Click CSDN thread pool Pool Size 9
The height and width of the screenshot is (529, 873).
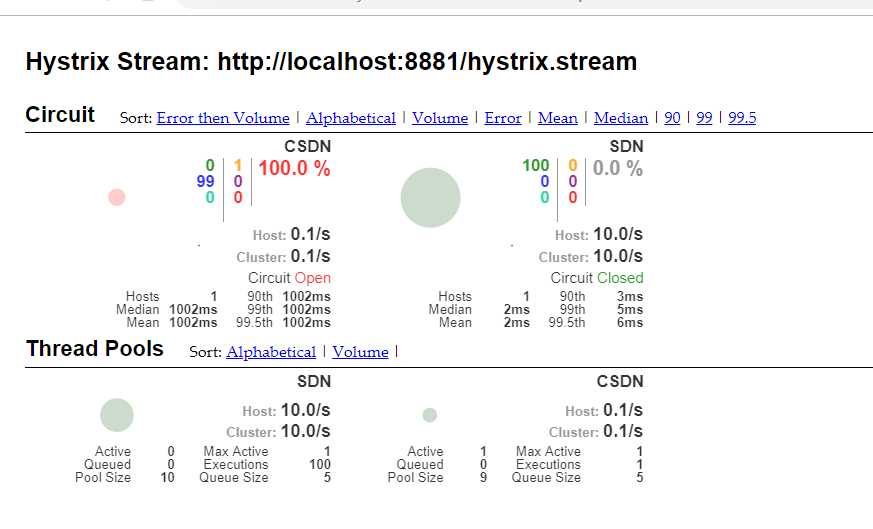(x=483, y=478)
